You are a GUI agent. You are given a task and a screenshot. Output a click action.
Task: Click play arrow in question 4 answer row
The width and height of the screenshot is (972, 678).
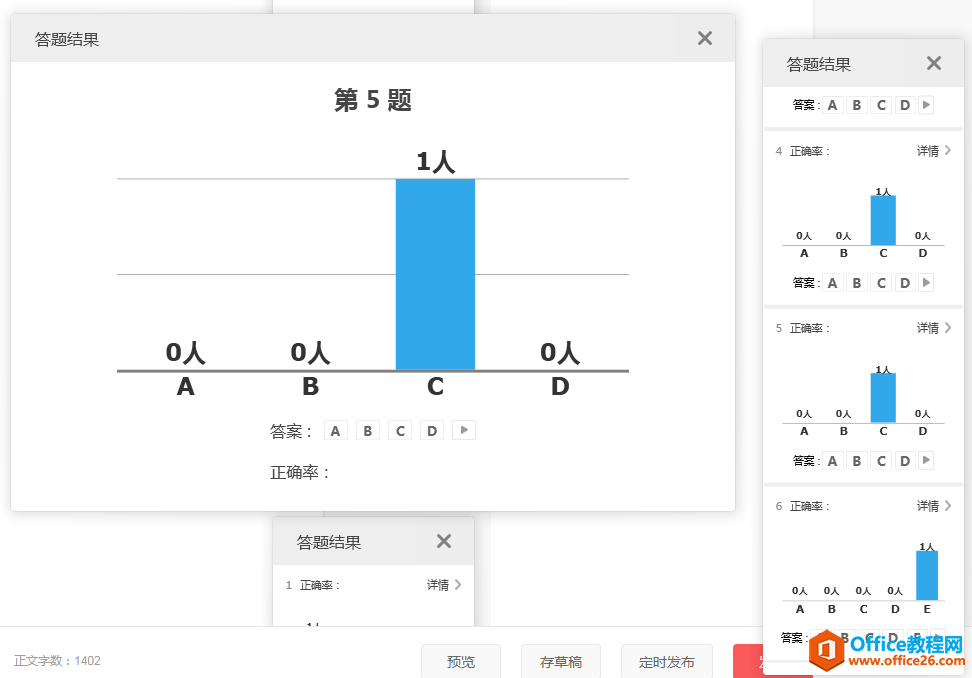[x=926, y=283]
